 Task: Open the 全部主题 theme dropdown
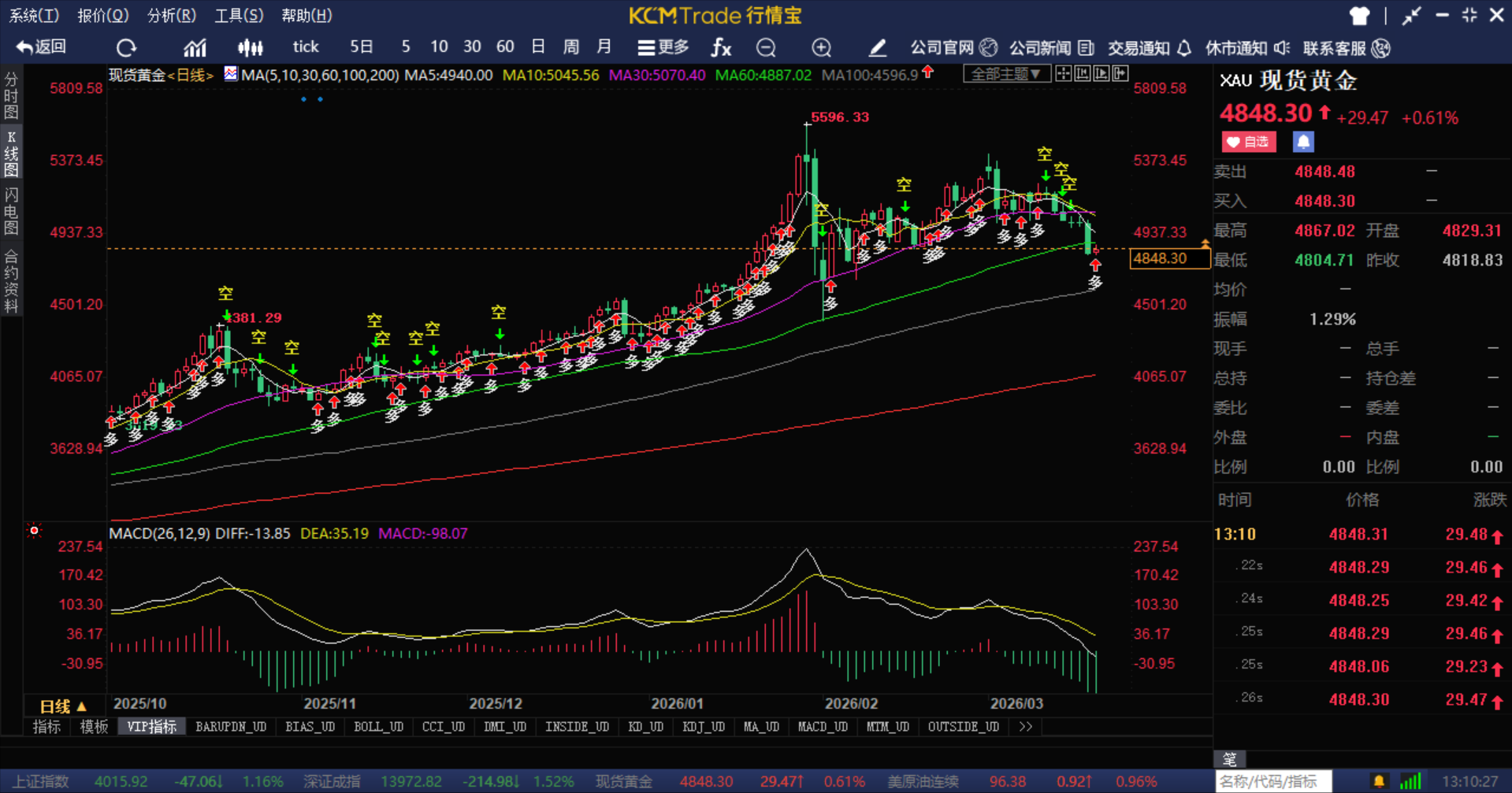coord(1005,74)
